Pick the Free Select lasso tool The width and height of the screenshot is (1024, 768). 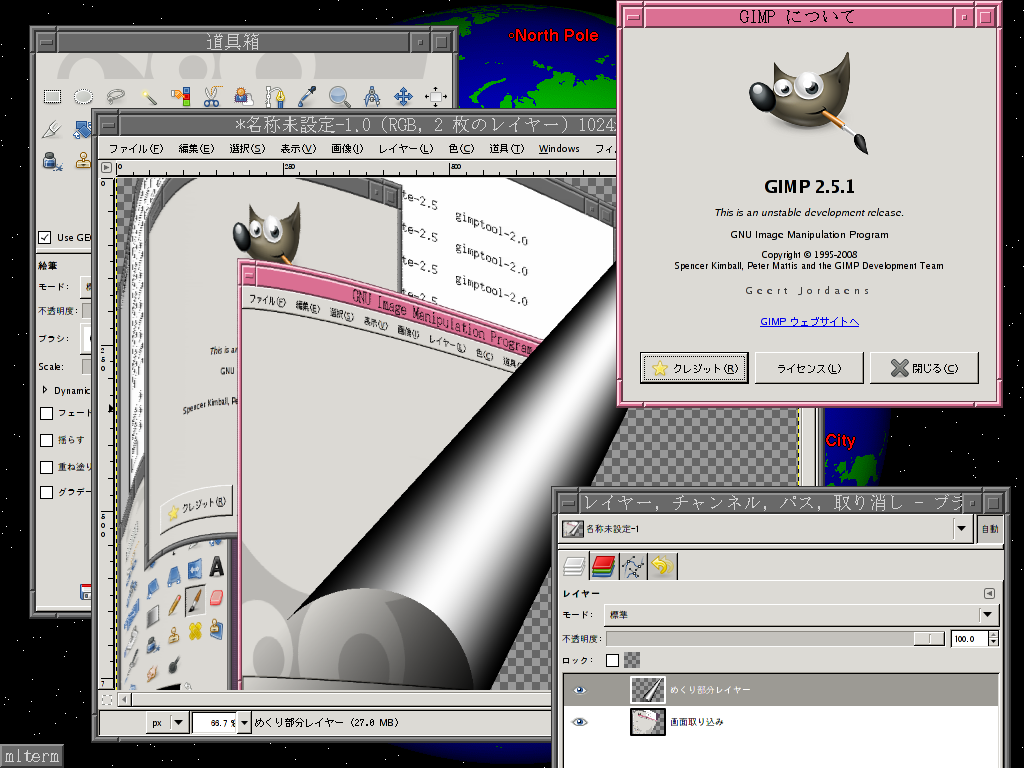coord(116,97)
